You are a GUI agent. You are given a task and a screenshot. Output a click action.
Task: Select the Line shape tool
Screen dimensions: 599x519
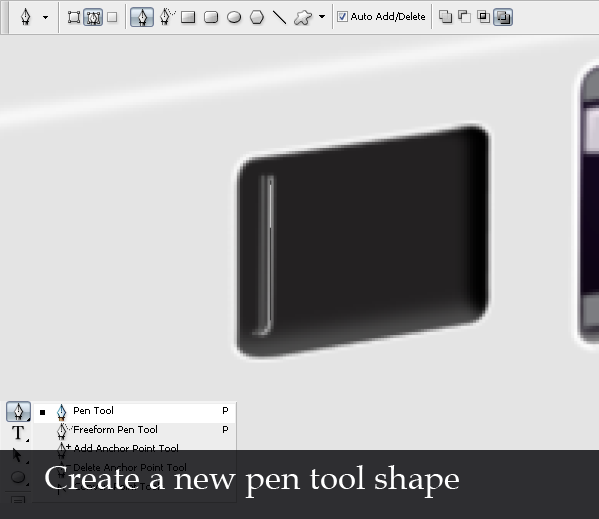click(280, 17)
